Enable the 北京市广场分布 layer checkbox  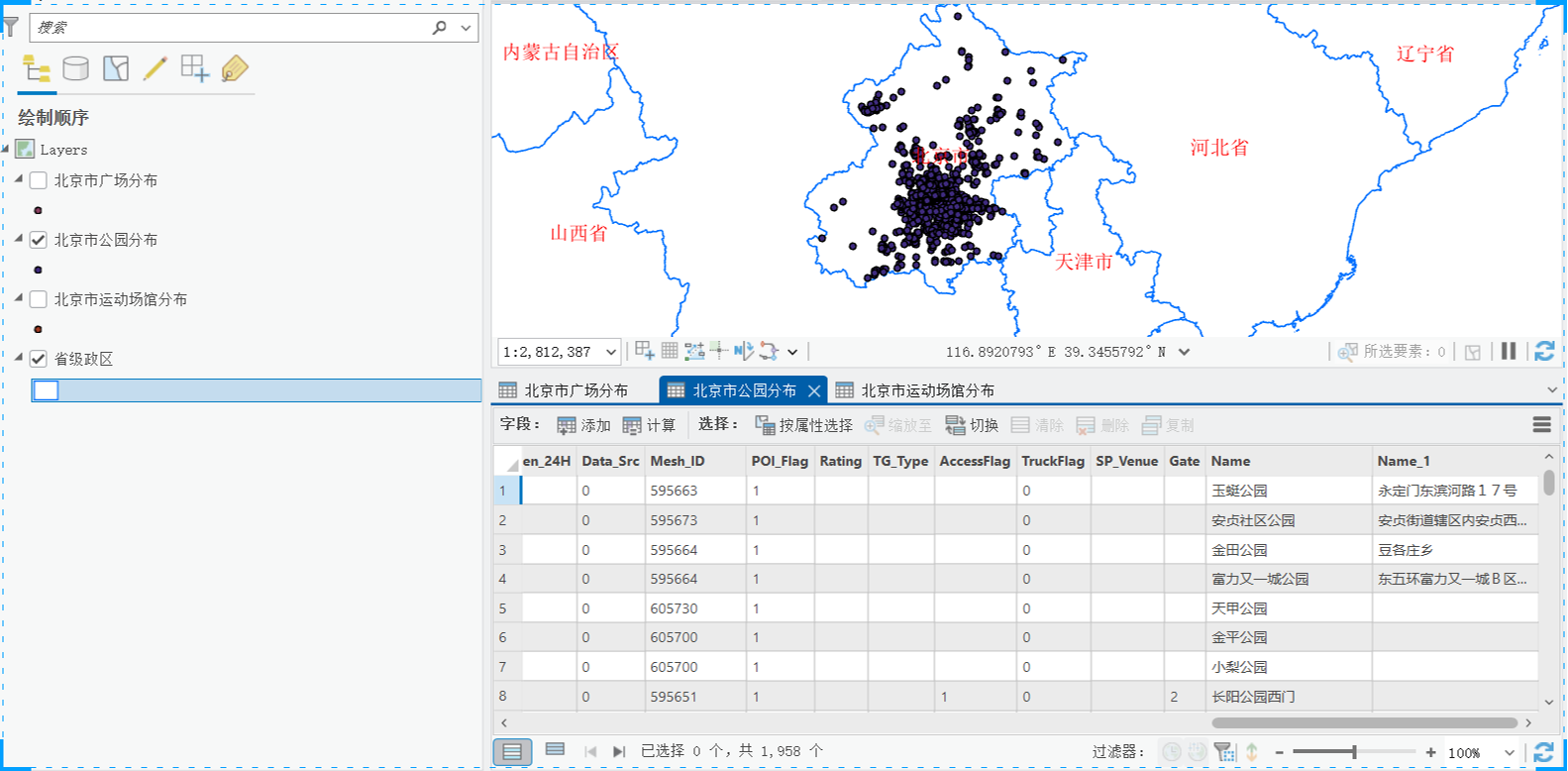pos(39,180)
